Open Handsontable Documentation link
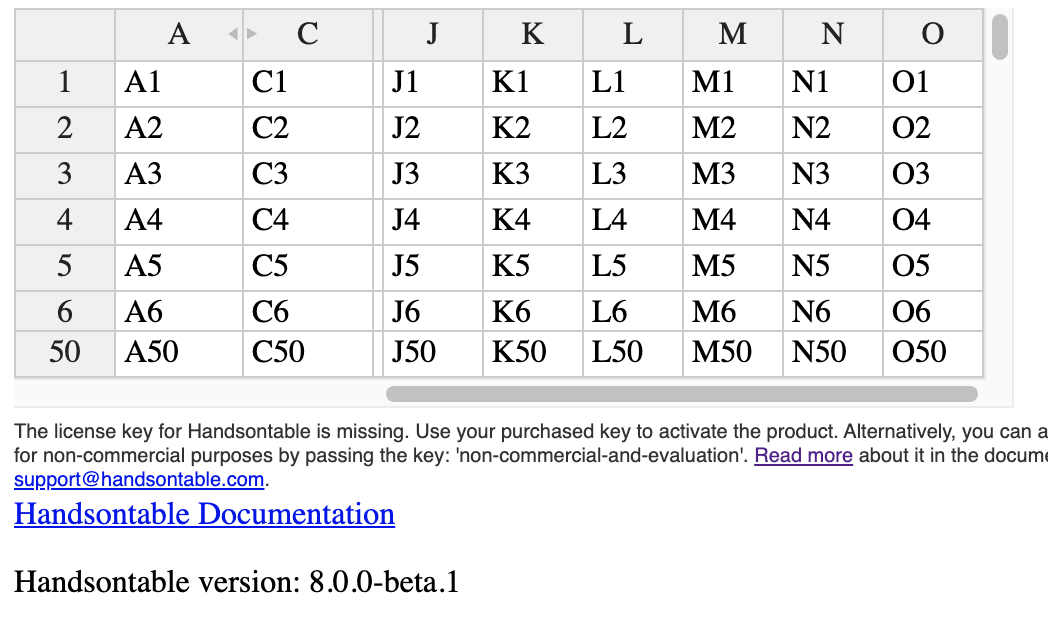The image size is (1048, 634). click(x=204, y=514)
